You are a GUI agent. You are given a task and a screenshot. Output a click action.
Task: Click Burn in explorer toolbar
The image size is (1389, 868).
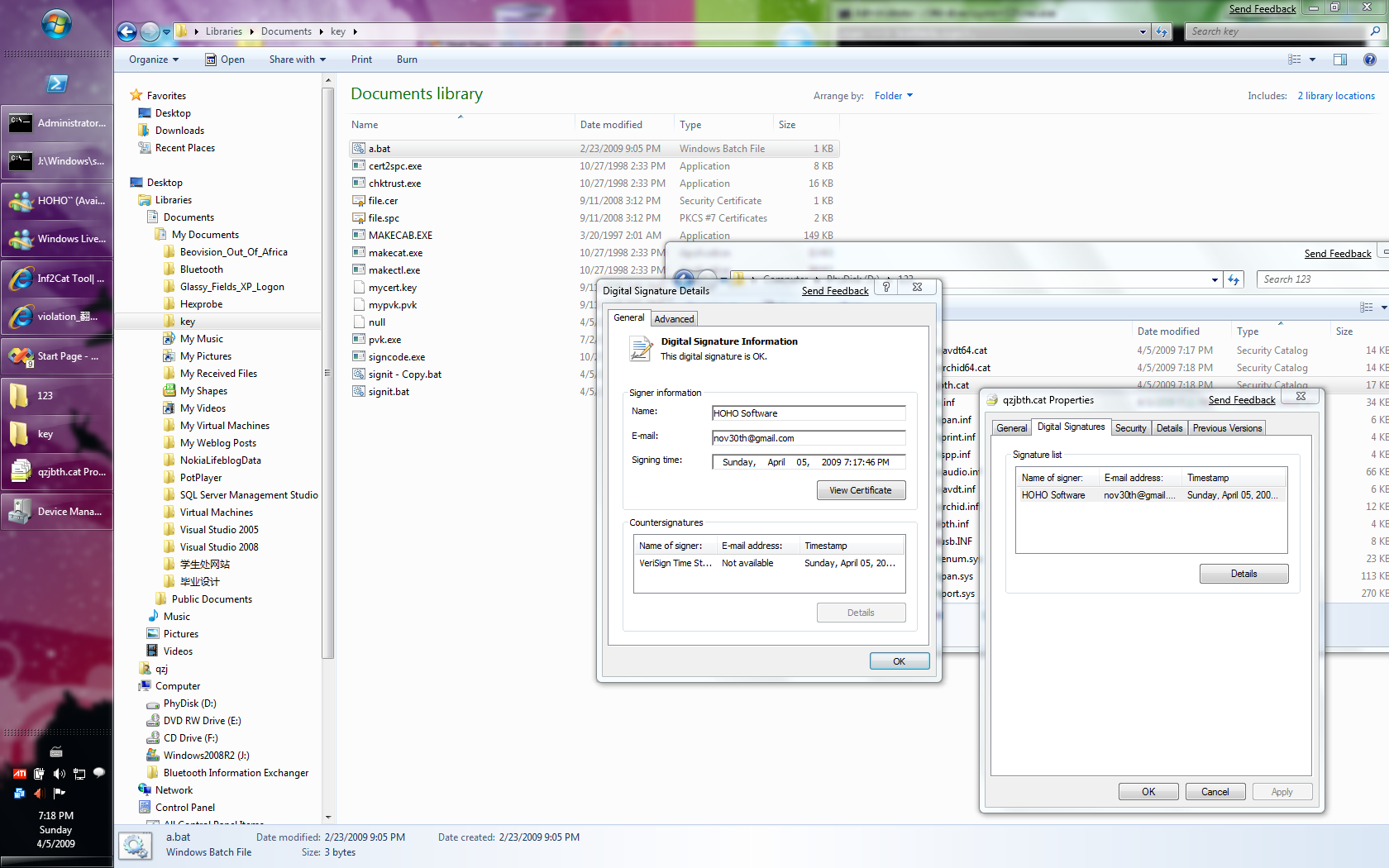tap(407, 60)
